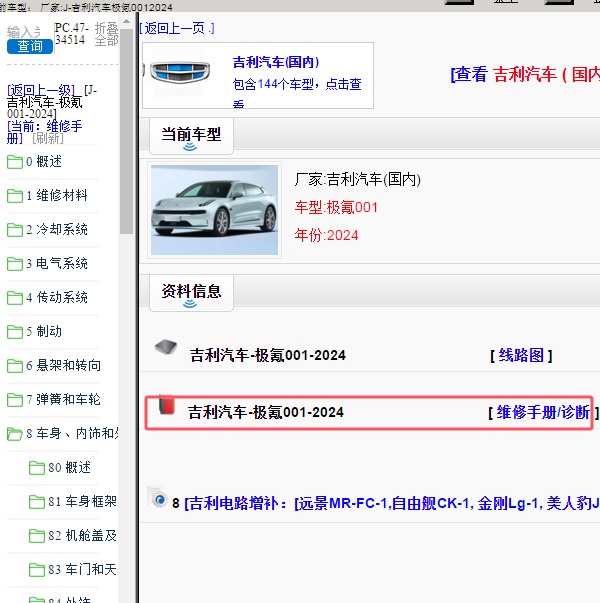Viewport: 600px width, 603px height.
Task: Click the document gear icon beside 吉利电路增补
Action: point(157,497)
